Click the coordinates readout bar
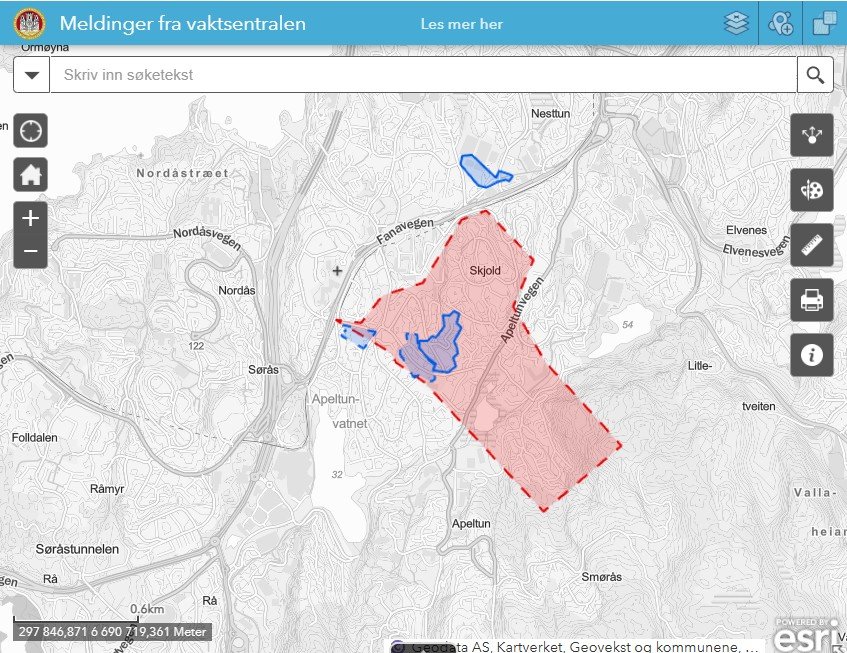 (112, 632)
